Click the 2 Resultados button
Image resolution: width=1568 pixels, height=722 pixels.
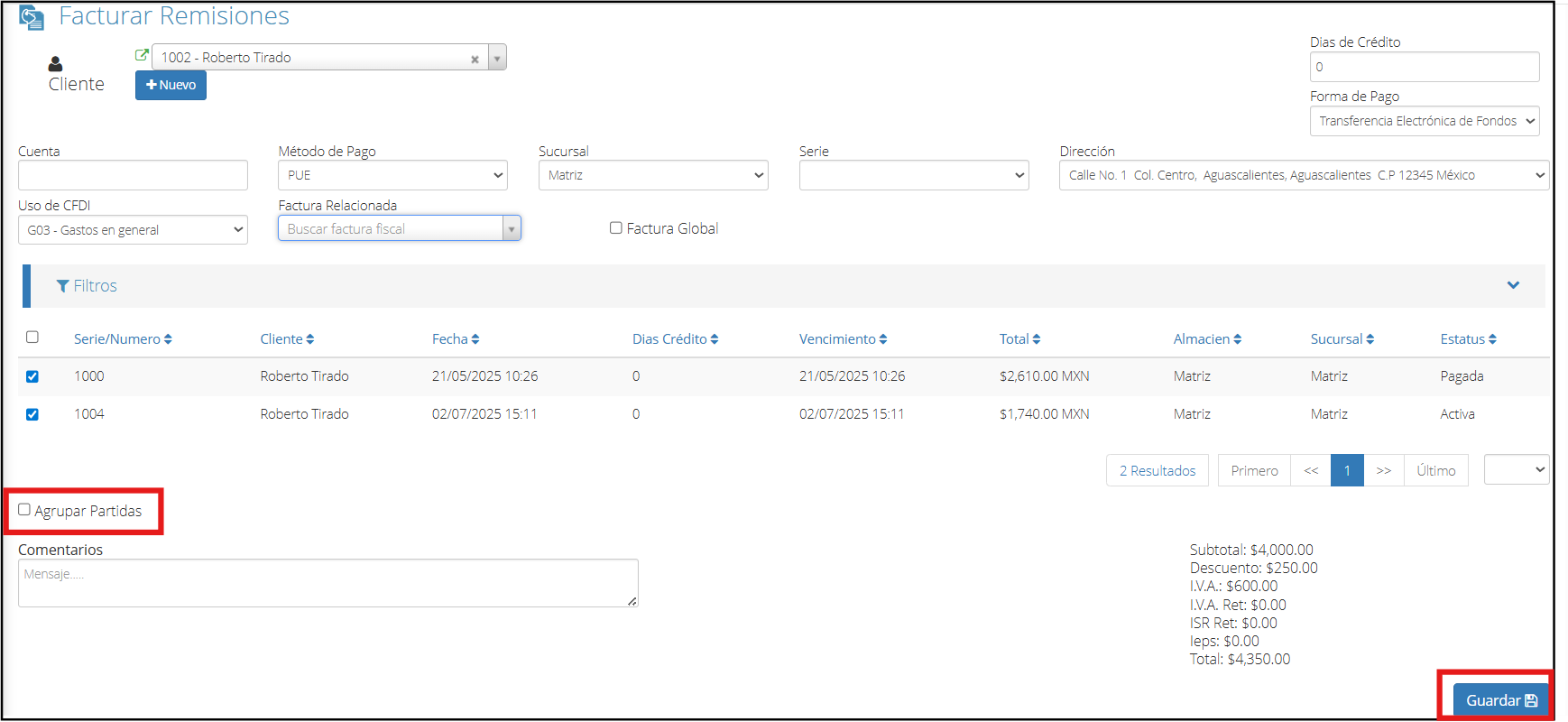pyautogui.click(x=1158, y=470)
